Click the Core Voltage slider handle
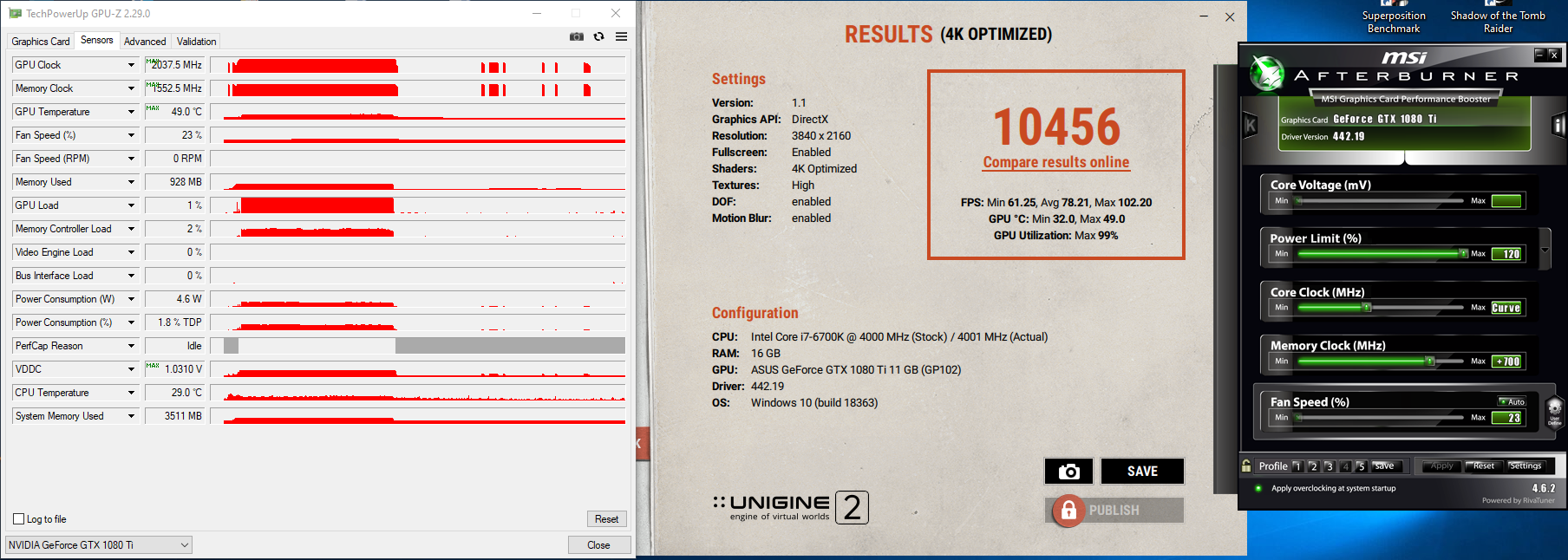This screenshot has height=560, width=1568. (x=1300, y=201)
